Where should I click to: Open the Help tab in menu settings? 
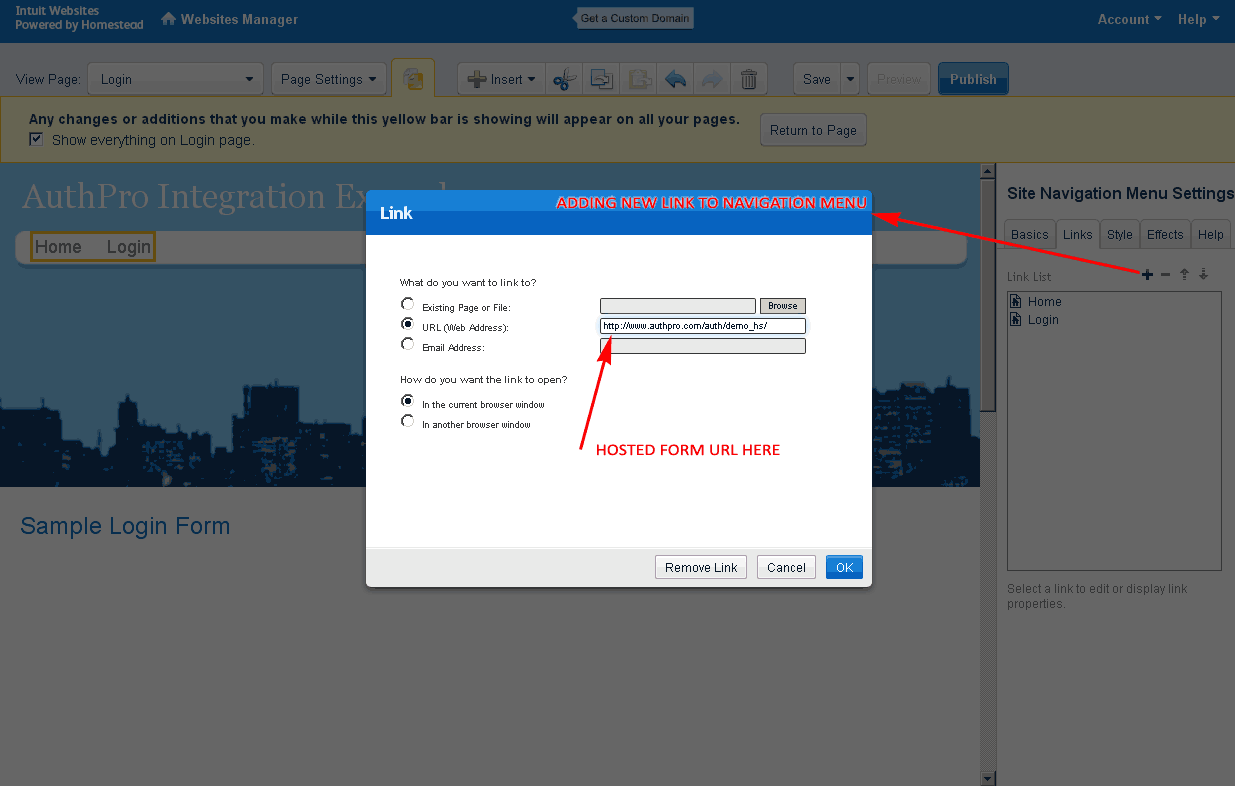(1211, 234)
